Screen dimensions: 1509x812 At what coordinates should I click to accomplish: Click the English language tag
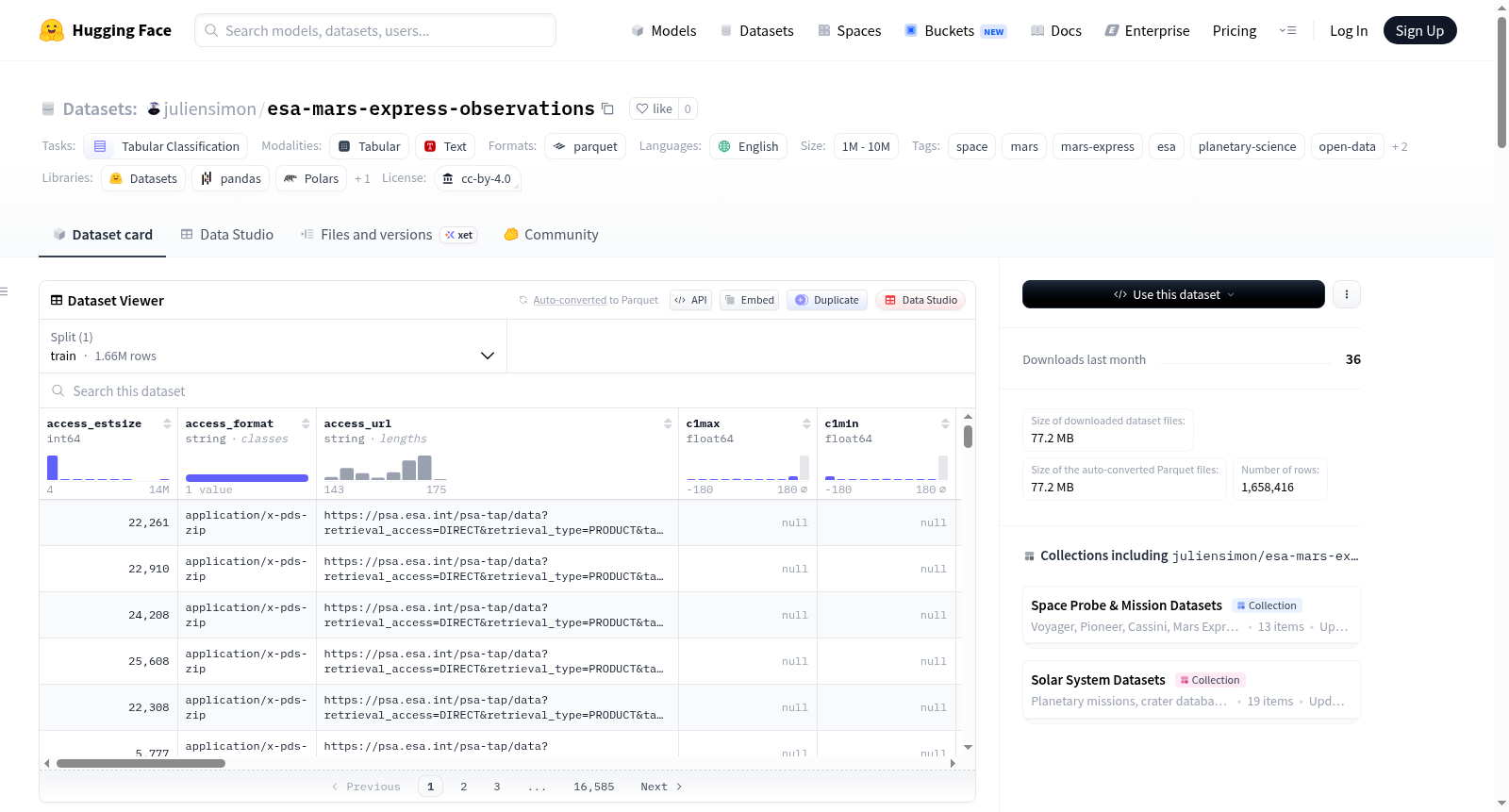pos(749,146)
